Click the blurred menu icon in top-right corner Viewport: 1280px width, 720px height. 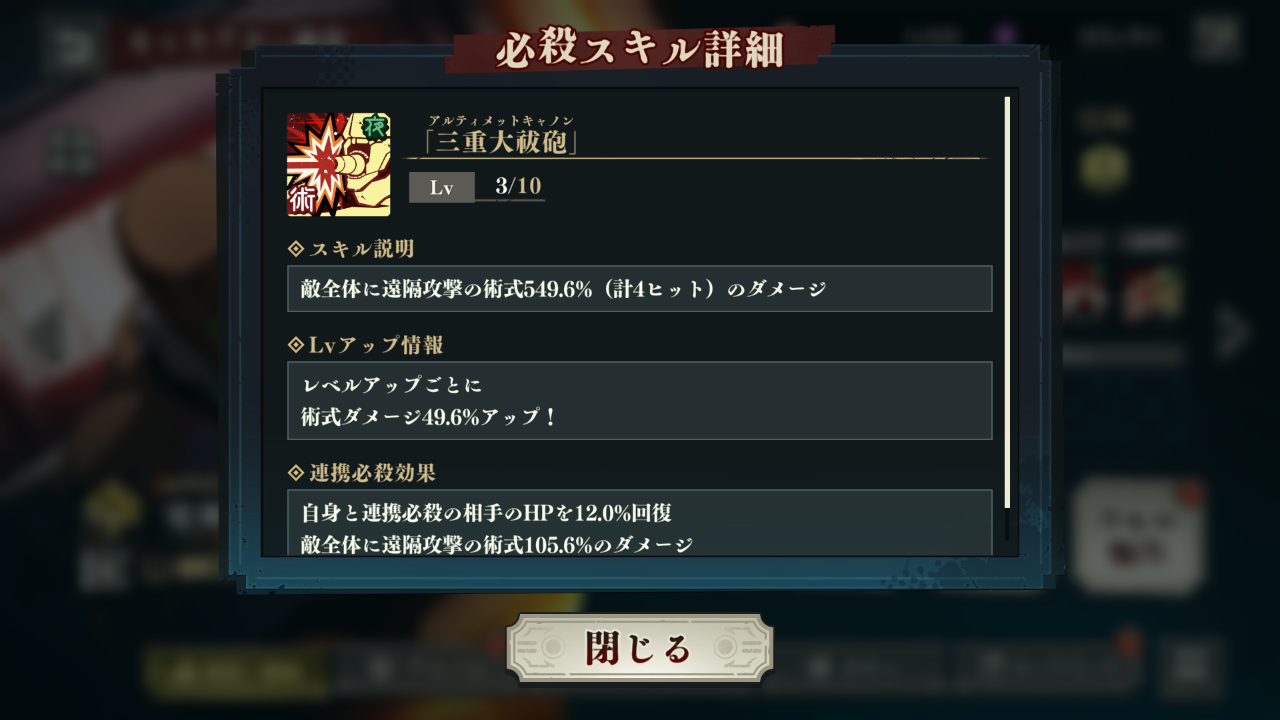click(x=1215, y=40)
